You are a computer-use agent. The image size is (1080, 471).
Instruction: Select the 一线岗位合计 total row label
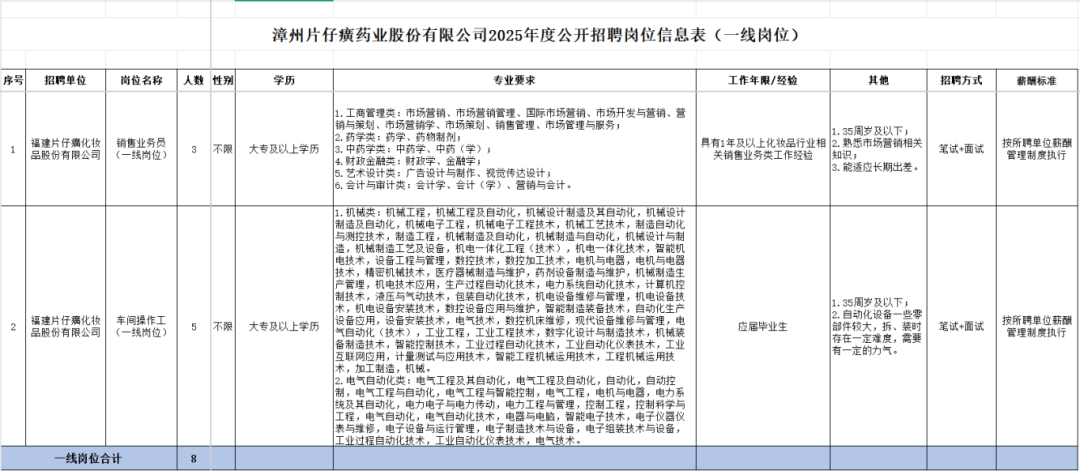tap(88, 459)
